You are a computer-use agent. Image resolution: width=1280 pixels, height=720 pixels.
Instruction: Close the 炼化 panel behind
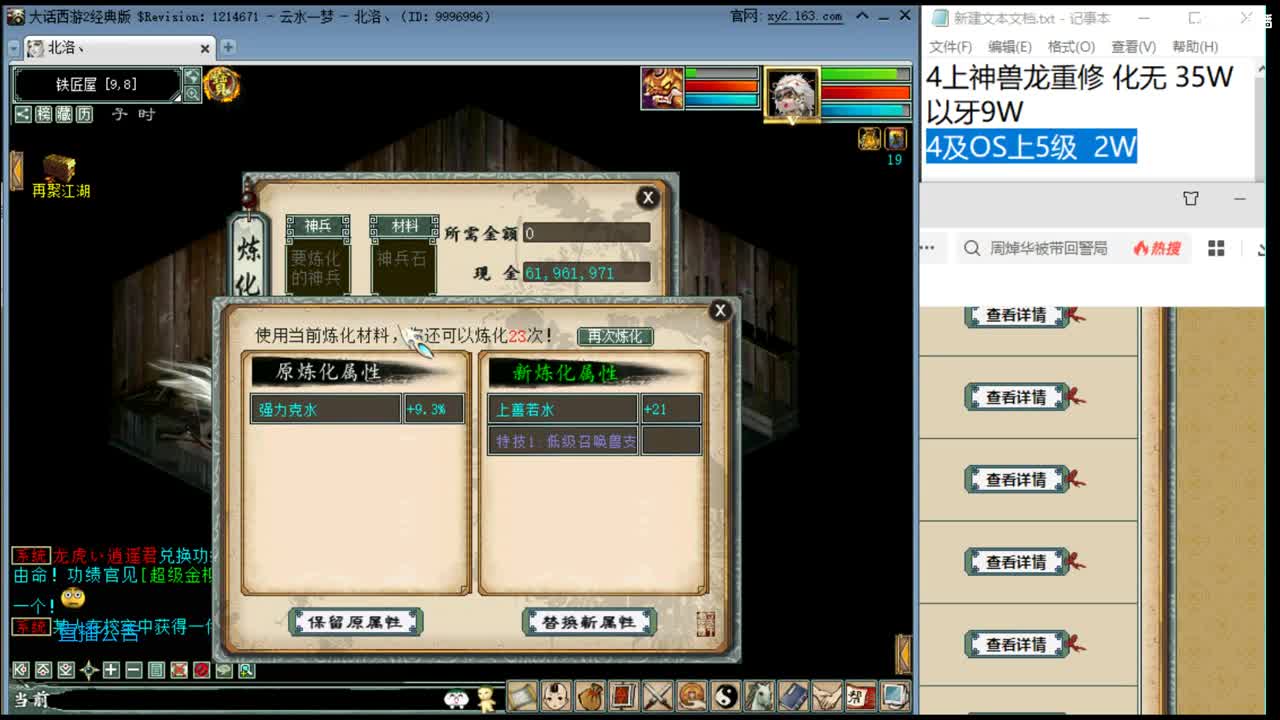point(647,197)
